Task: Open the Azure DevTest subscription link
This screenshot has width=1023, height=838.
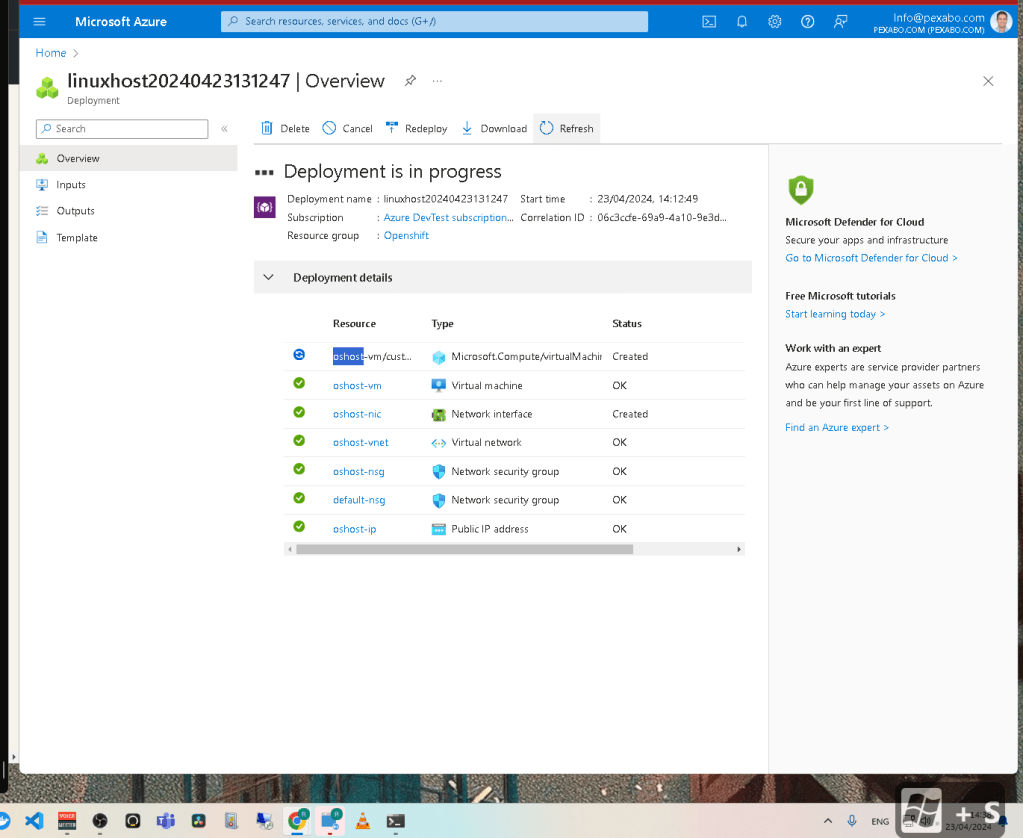Action: pos(448,217)
